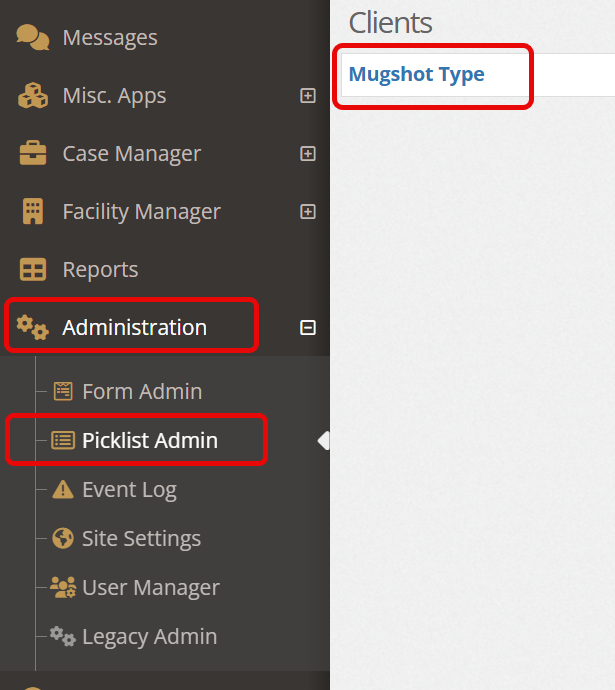Click the User Manager people icon
The height and width of the screenshot is (690, 615).
pyautogui.click(x=63, y=587)
